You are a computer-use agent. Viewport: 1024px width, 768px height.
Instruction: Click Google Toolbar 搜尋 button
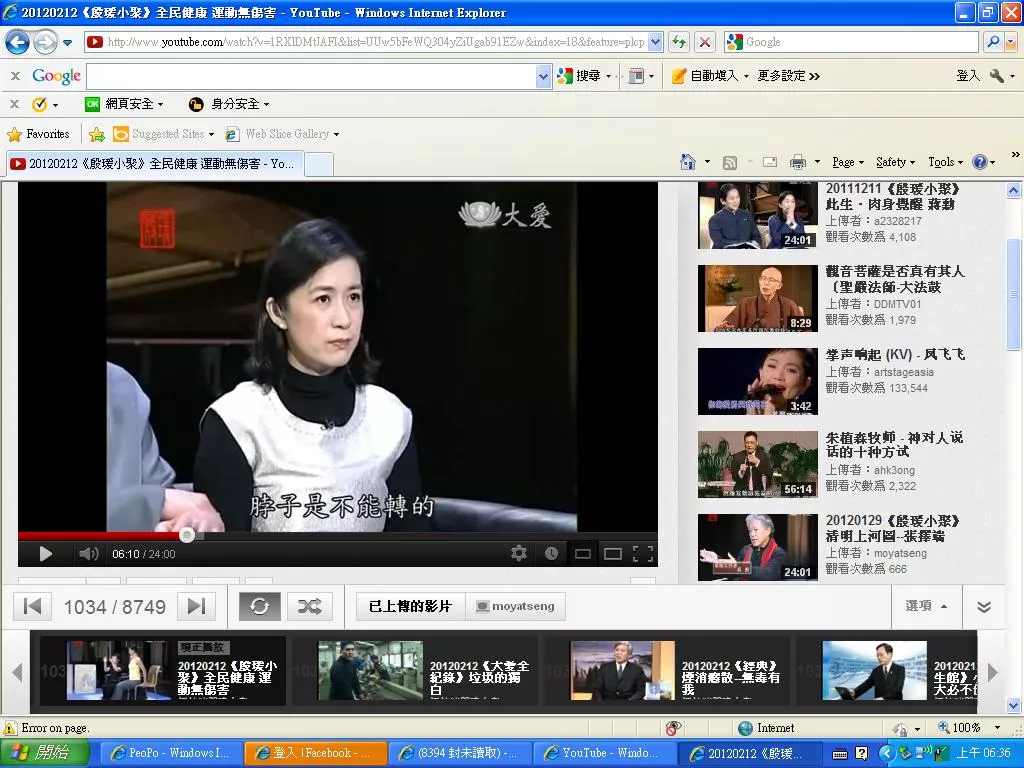pos(580,76)
